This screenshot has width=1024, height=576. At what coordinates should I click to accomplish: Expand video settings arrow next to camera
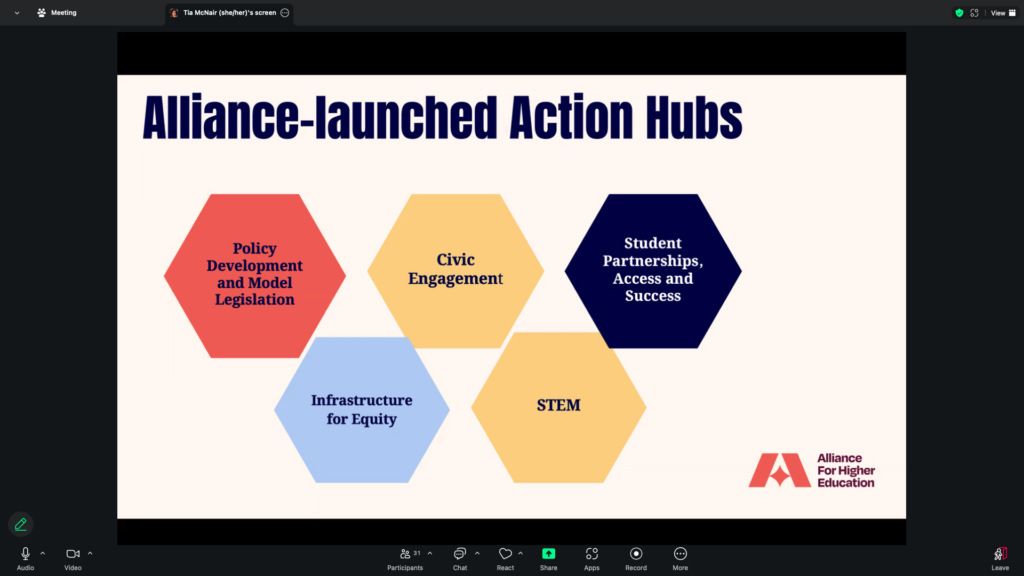(90, 553)
